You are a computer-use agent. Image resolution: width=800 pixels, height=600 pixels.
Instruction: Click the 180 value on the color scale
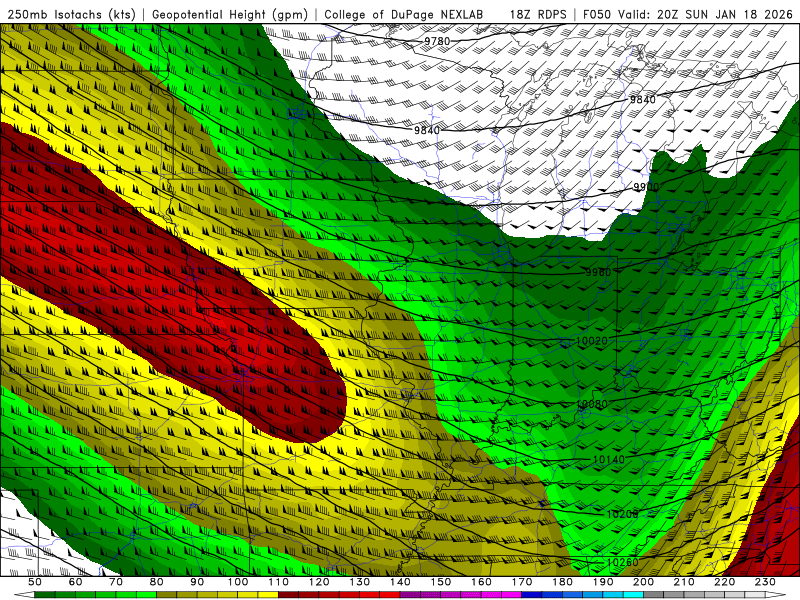click(x=563, y=582)
